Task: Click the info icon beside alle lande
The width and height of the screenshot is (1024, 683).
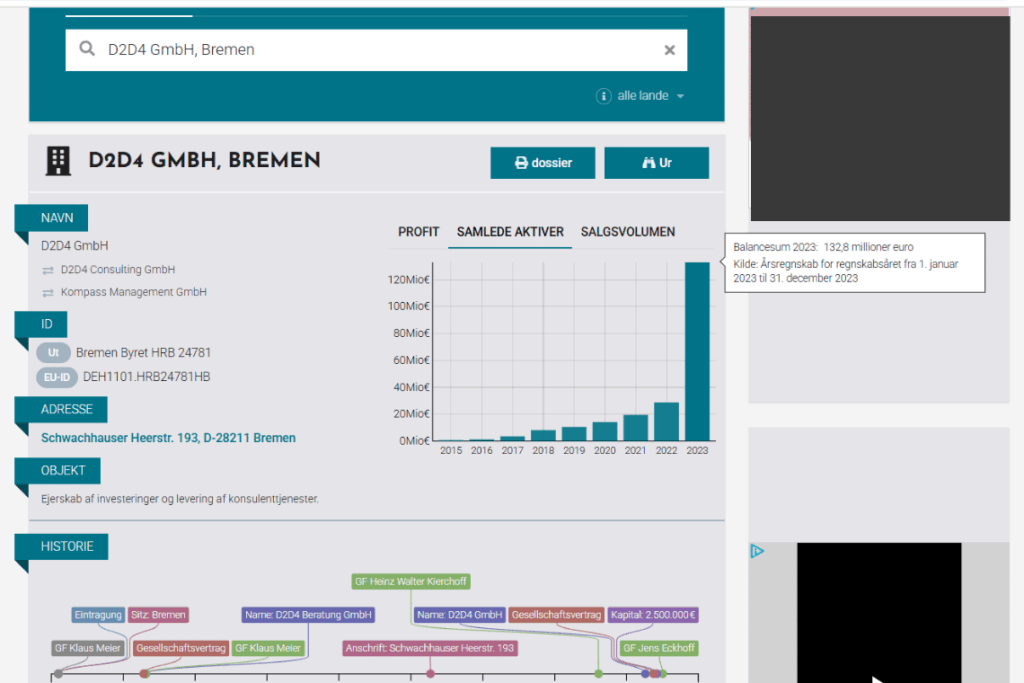Action: pyautogui.click(x=603, y=96)
